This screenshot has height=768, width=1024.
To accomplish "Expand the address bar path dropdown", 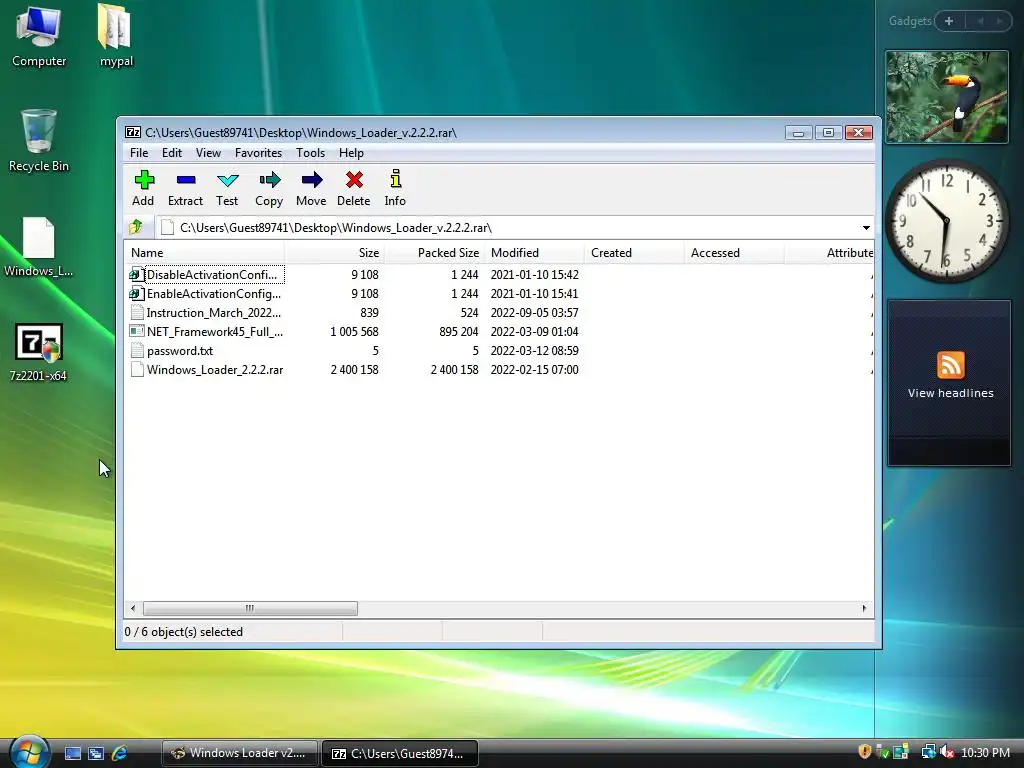I will coord(866,228).
